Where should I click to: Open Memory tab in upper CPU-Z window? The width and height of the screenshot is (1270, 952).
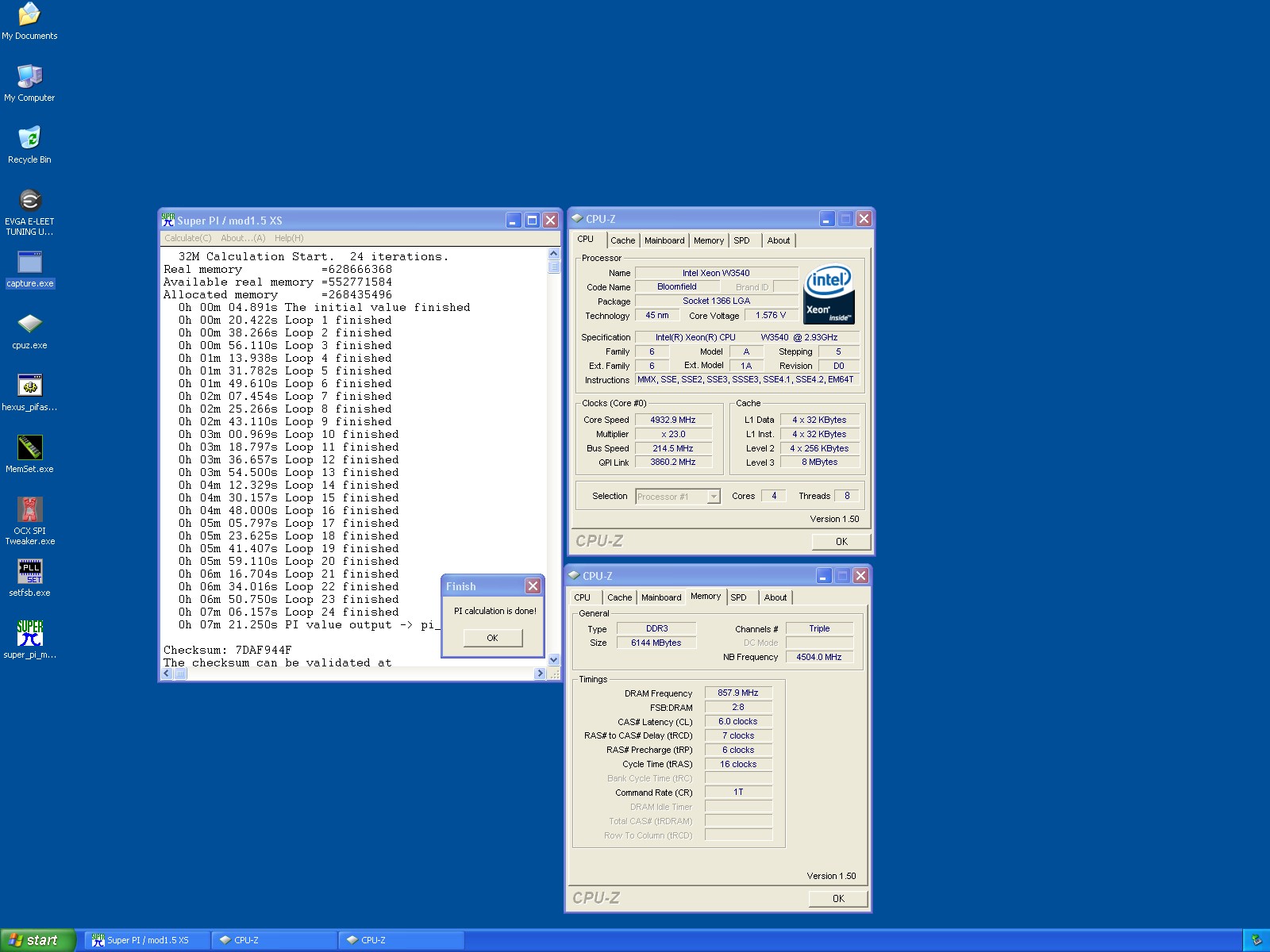click(x=709, y=240)
